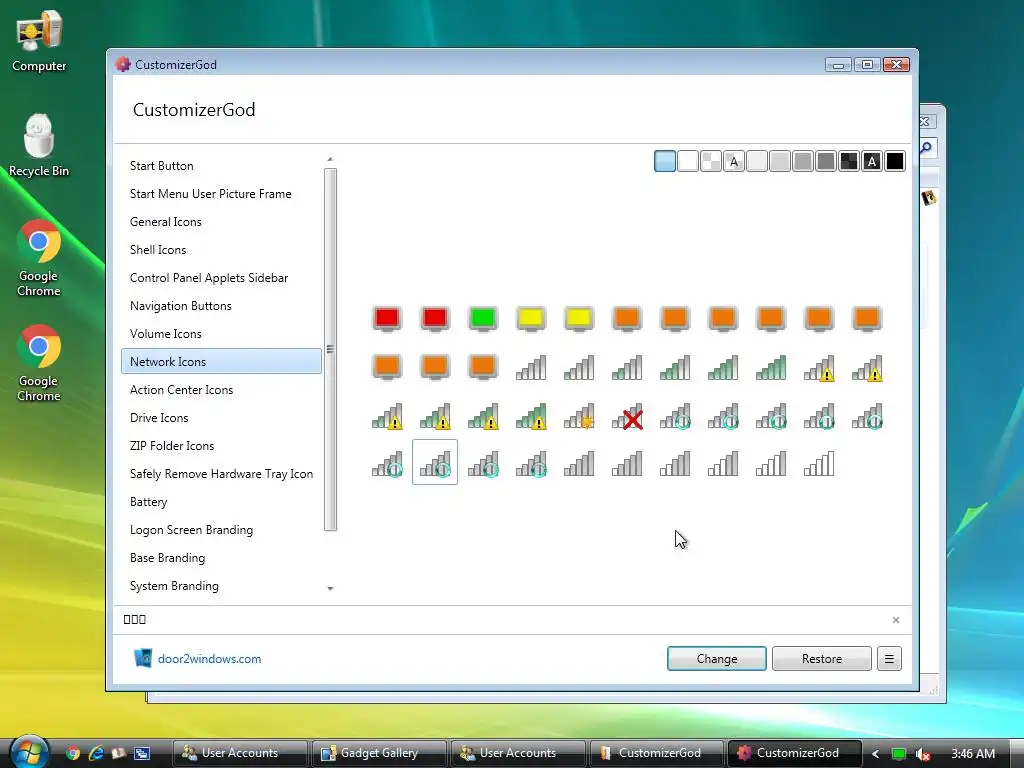1024x768 pixels.
Task: Select Volume Icons category
Action: [x=221, y=334]
